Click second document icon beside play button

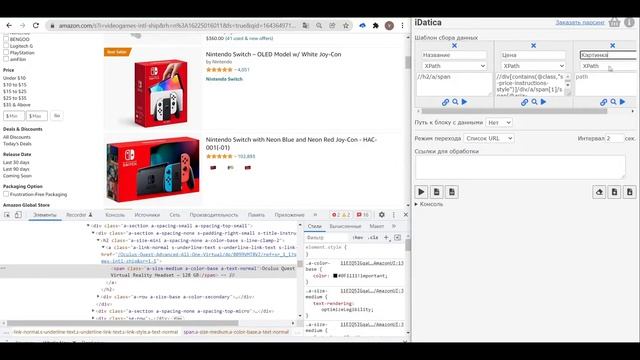click(x=451, y=192)
